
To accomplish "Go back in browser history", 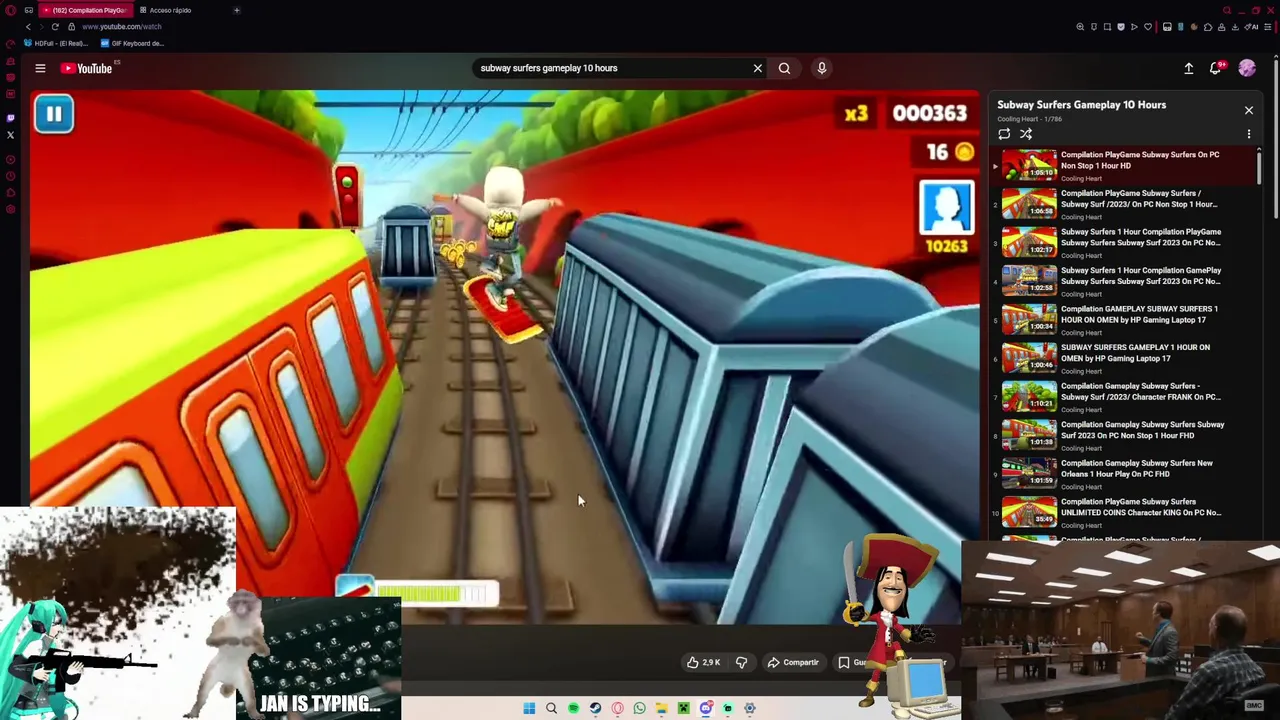I will pyautogui.click(x=28, y=27).
